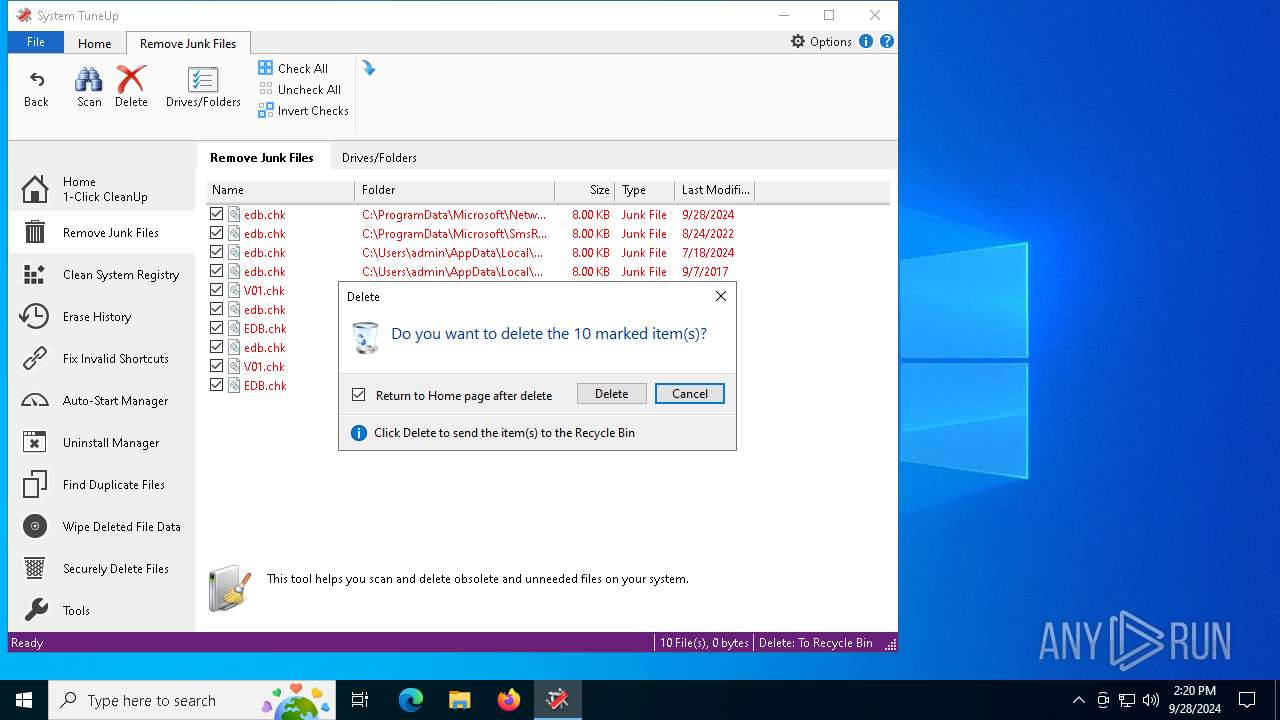Open Options gear in title area
The image size is (1280, 720).
point(821,41)
